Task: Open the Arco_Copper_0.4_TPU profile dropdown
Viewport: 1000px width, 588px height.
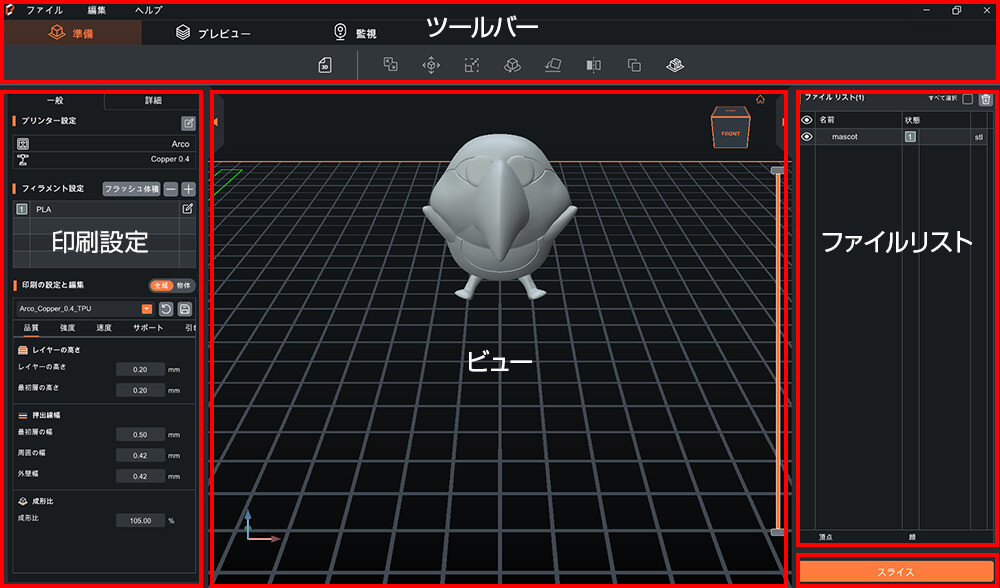Action: coord(147,309)
